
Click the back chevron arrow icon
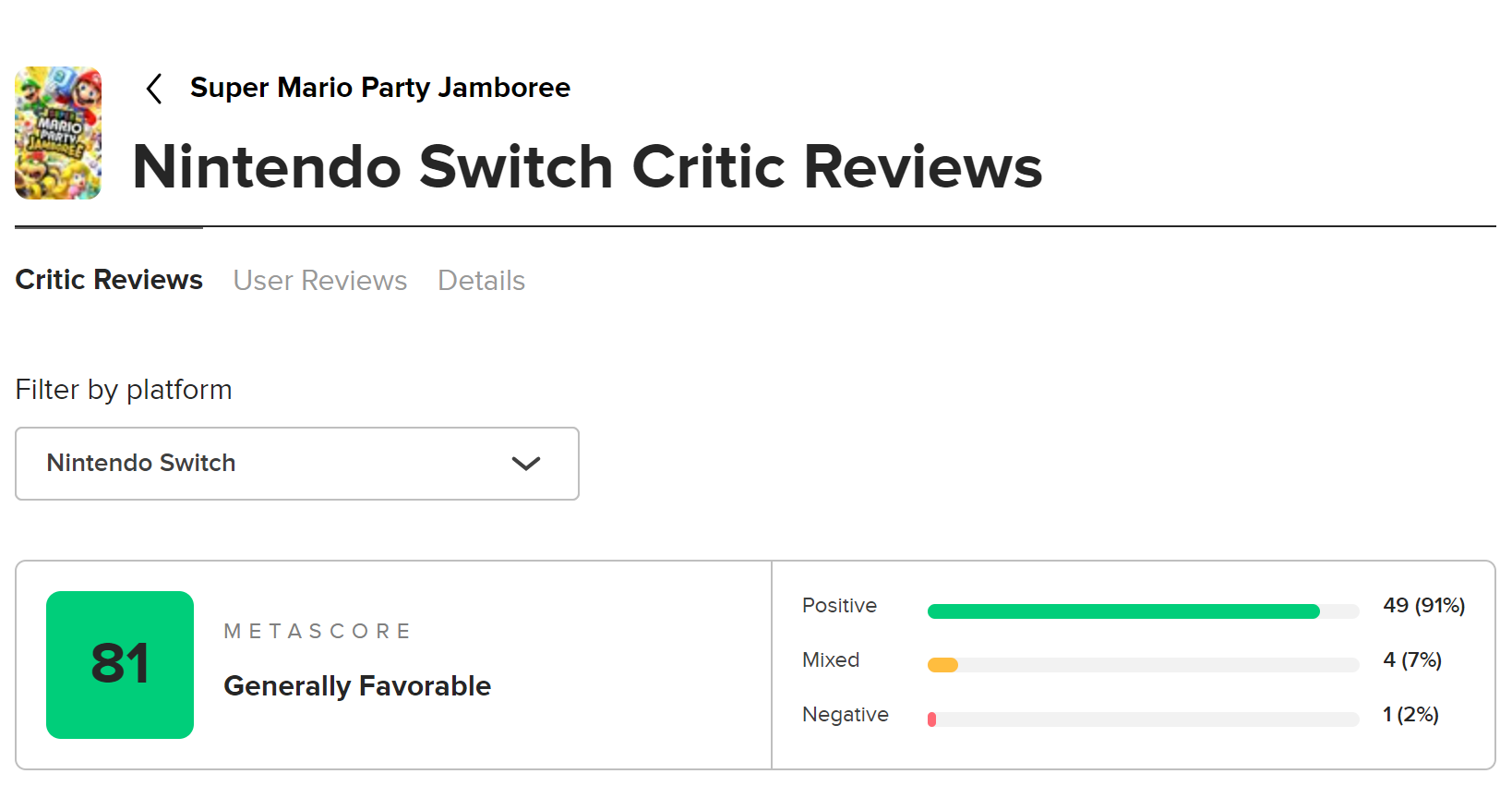(x=154, y=89)
